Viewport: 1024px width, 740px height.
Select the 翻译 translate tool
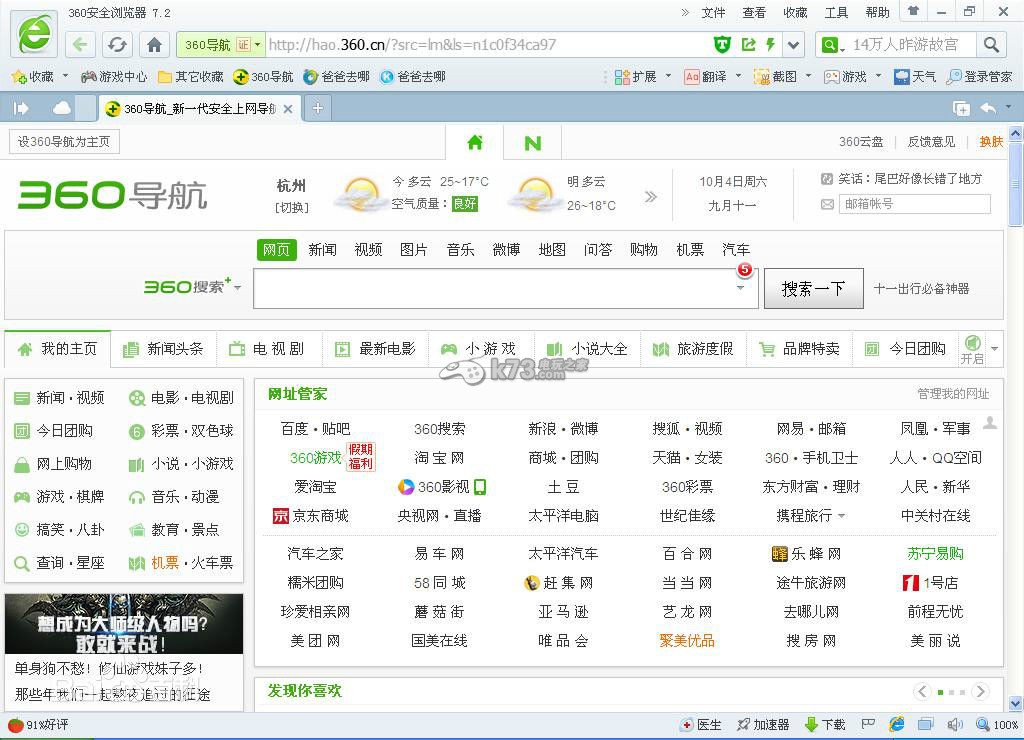pyautogui.click(x=706, y=76)
